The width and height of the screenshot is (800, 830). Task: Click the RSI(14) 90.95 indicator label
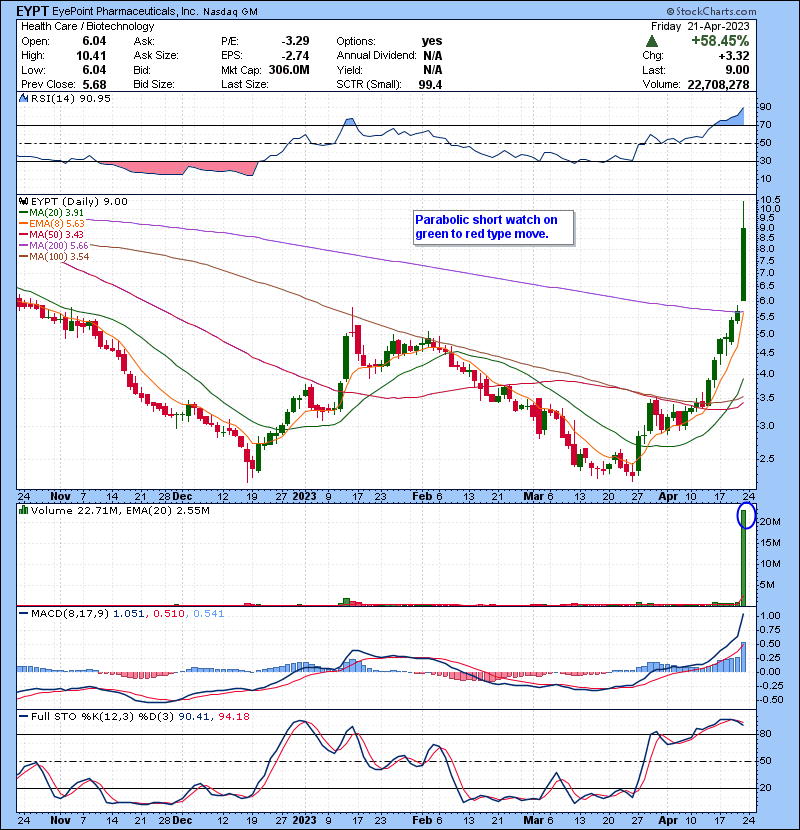pos(71,98)
